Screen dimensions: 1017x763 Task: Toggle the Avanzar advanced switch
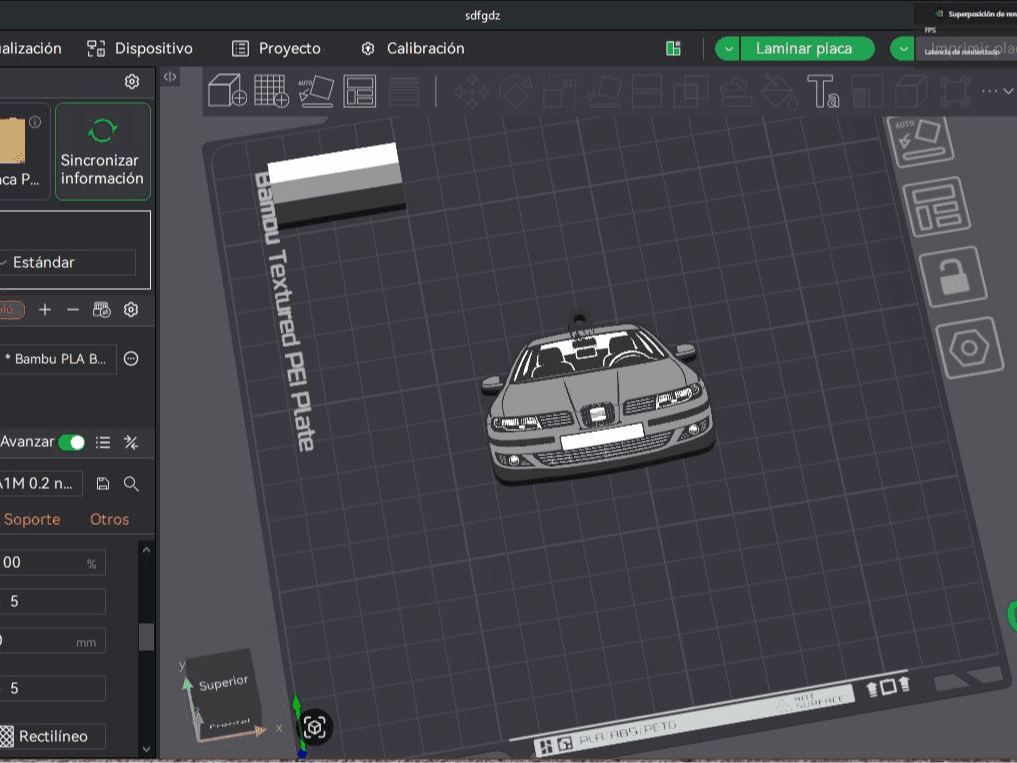(x=71, y=442)
